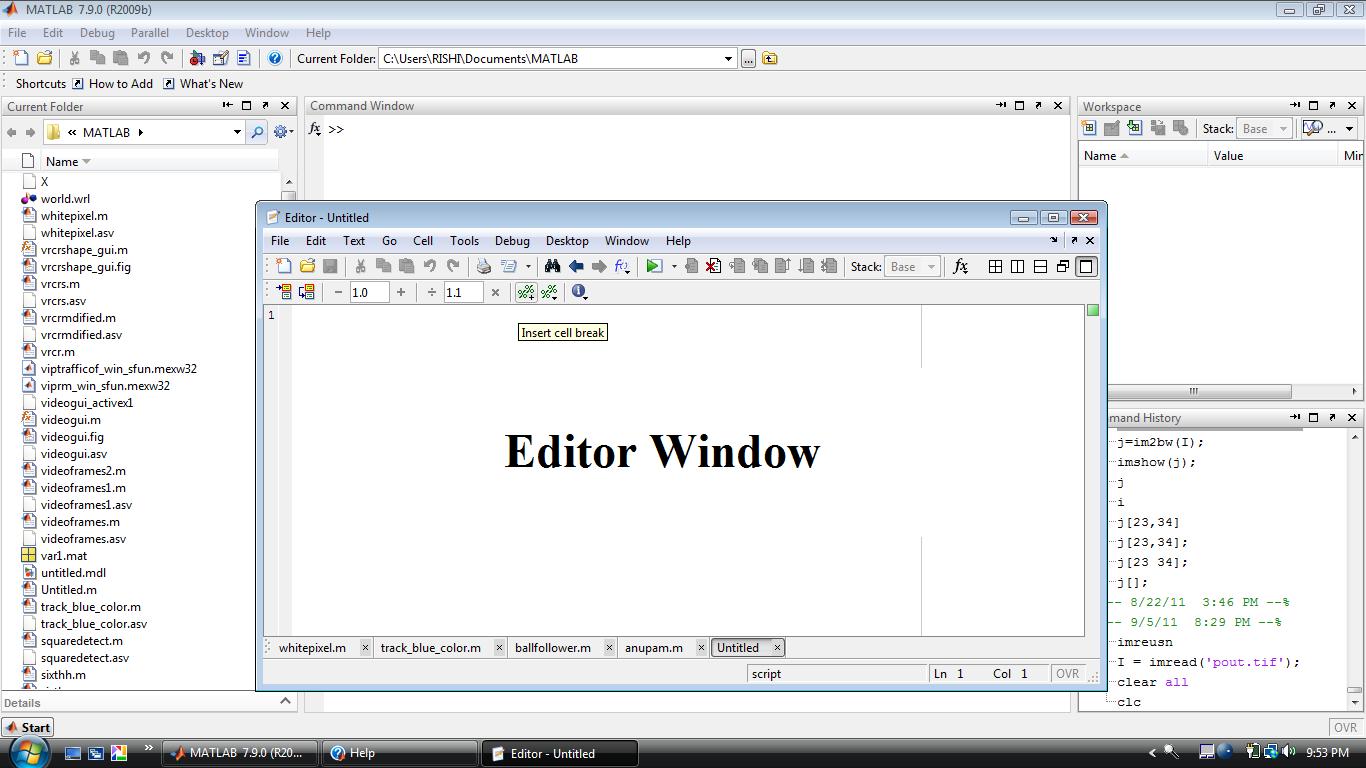The image size is (1366, 768).
Task: Click the How to Add shortcut link
Action: click(x=120, y=84)
